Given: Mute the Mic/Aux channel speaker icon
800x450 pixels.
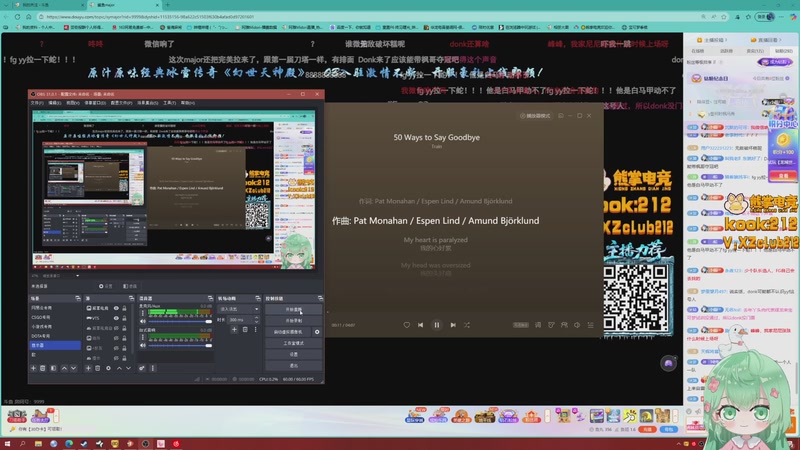Looking at the screenshot, I should point(143,321).
